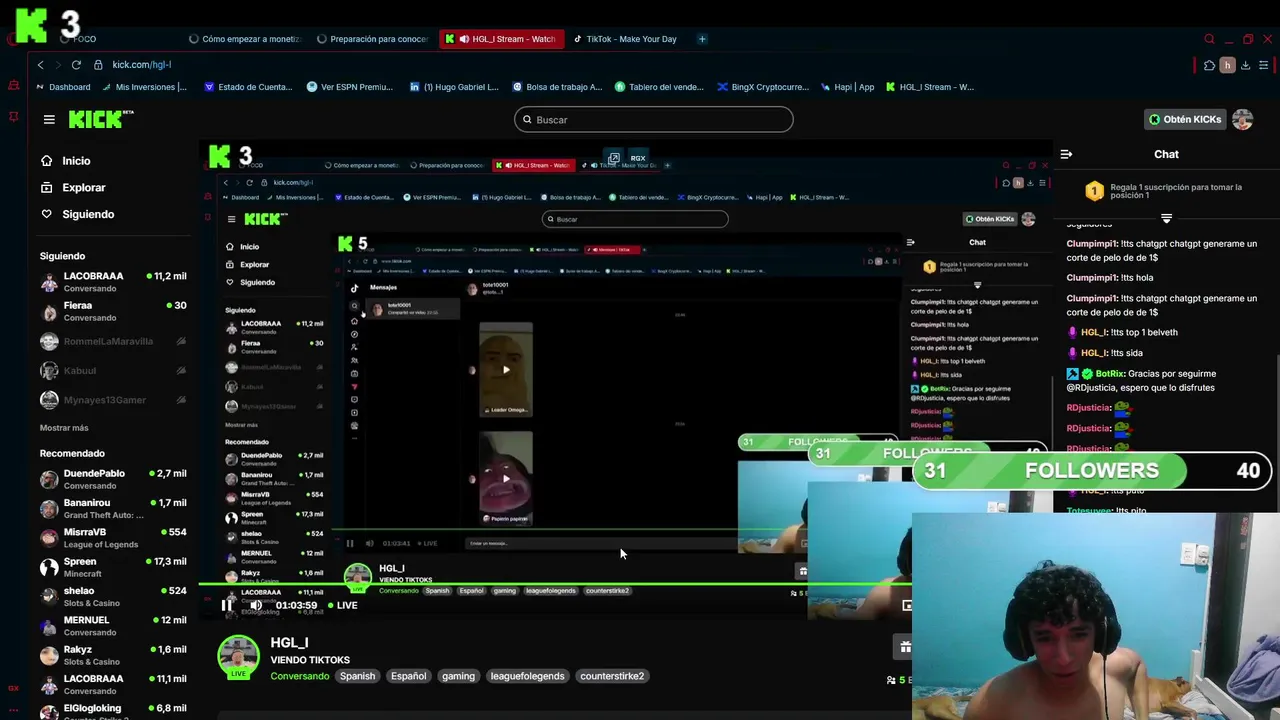Open the user profile avatar menu
The height and width of the screenshot is (720, 1280).
[1243, 119]
